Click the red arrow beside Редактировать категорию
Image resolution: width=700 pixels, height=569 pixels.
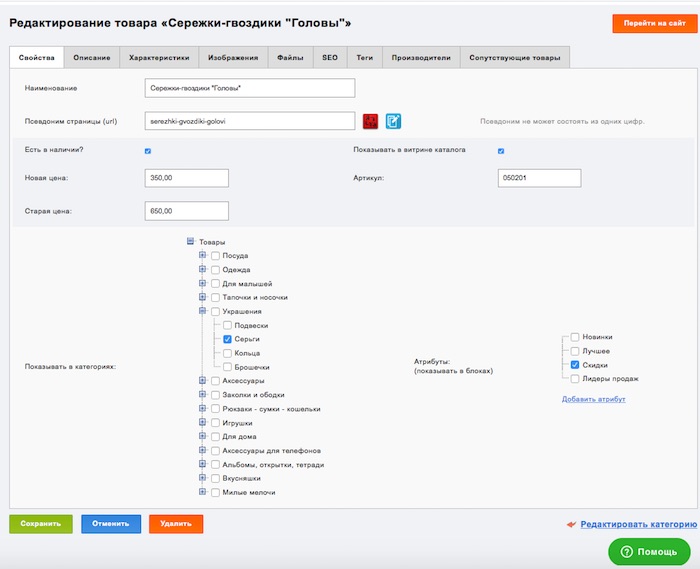tap(571, 524)
